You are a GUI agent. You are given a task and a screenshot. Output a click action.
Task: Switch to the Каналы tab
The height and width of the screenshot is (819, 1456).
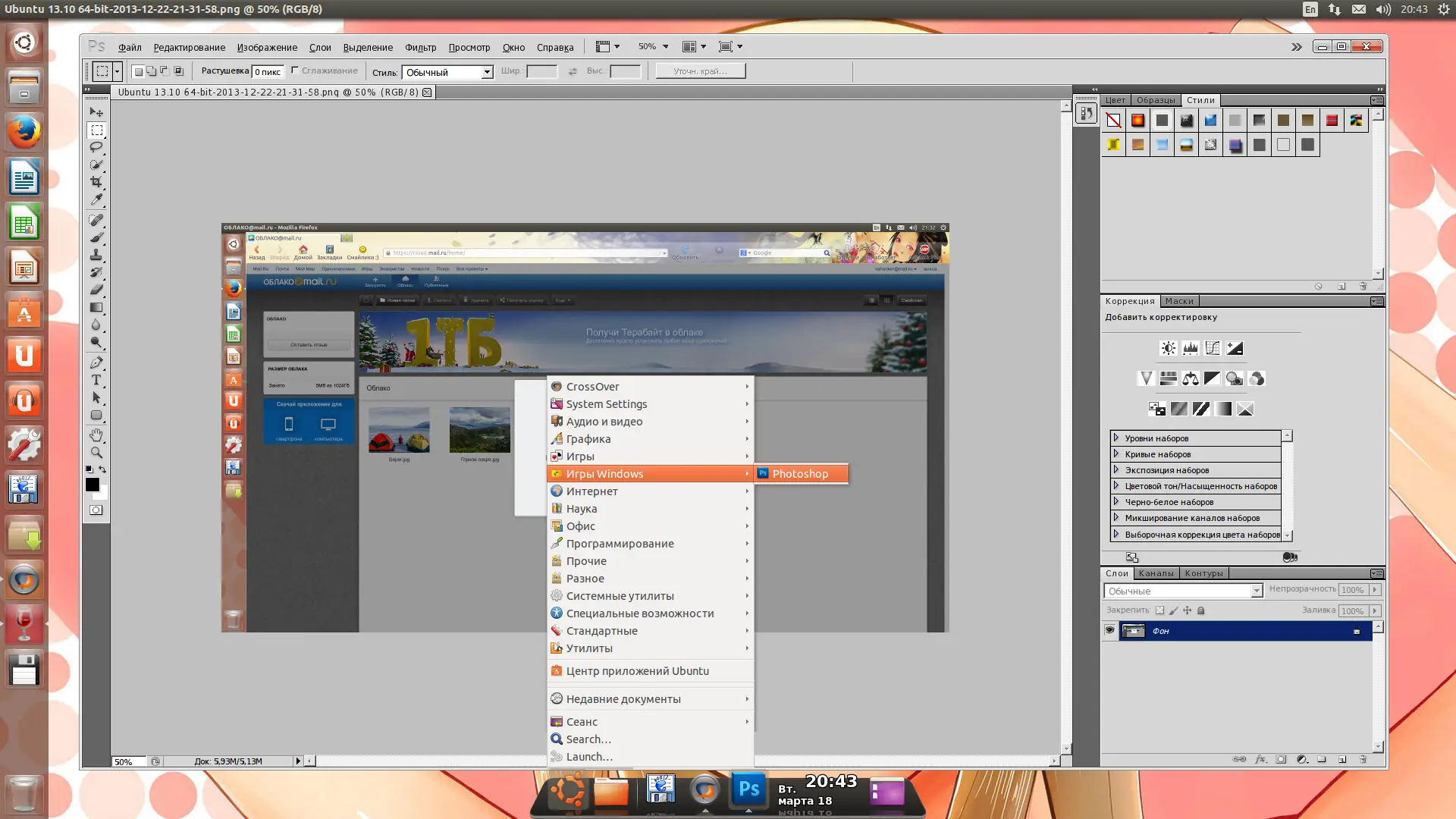point(1156,573)
